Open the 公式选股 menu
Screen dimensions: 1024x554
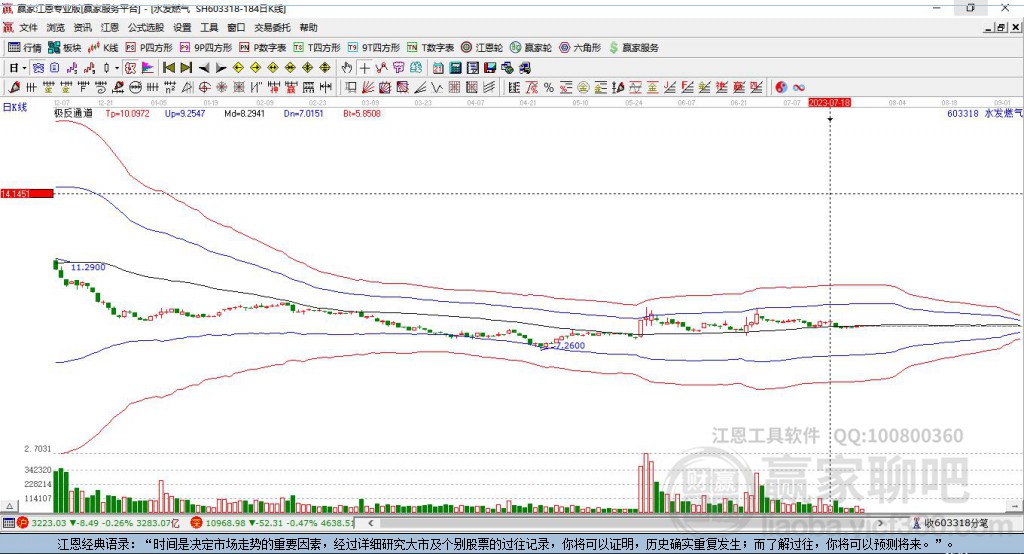click(145, 28)
